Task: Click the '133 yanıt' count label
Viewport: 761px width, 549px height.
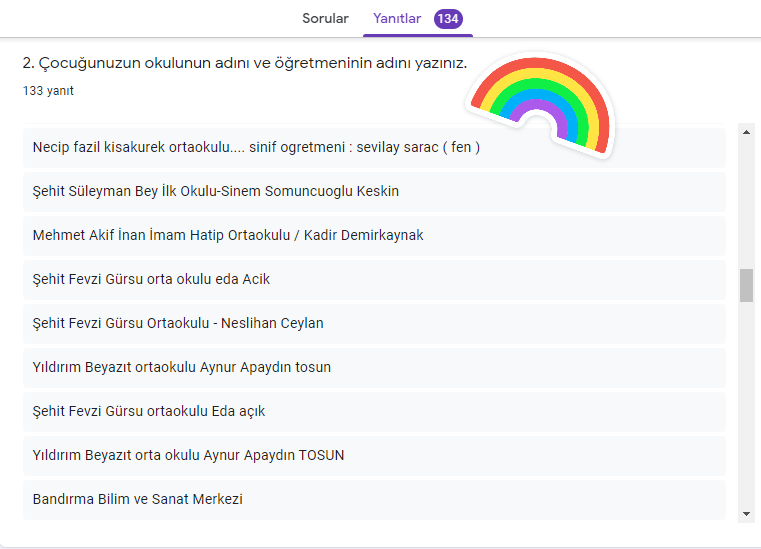Action: [x=48, y=91]
